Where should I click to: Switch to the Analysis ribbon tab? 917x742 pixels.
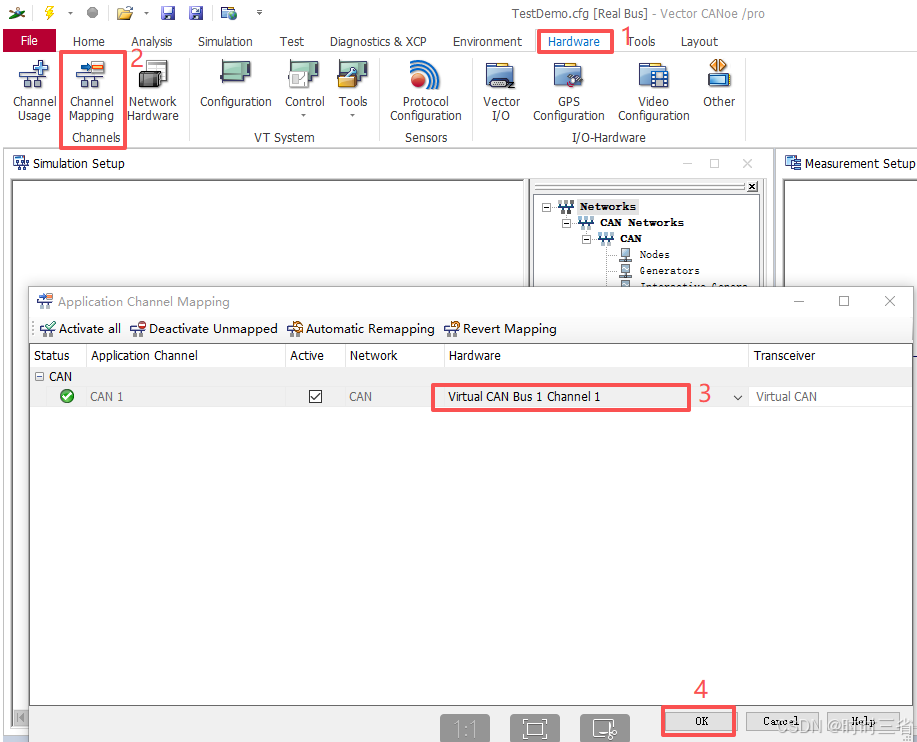[151, 42]
